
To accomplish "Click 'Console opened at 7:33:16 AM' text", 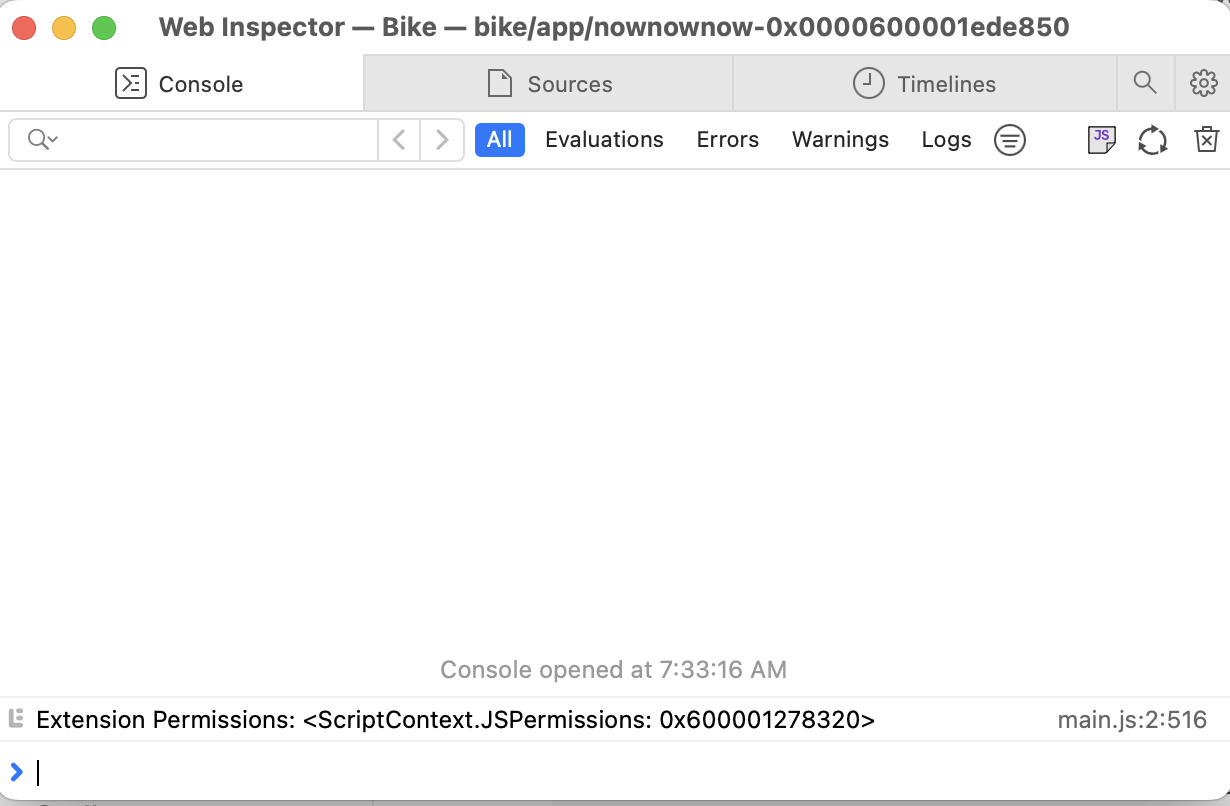I will pos(614,669).
